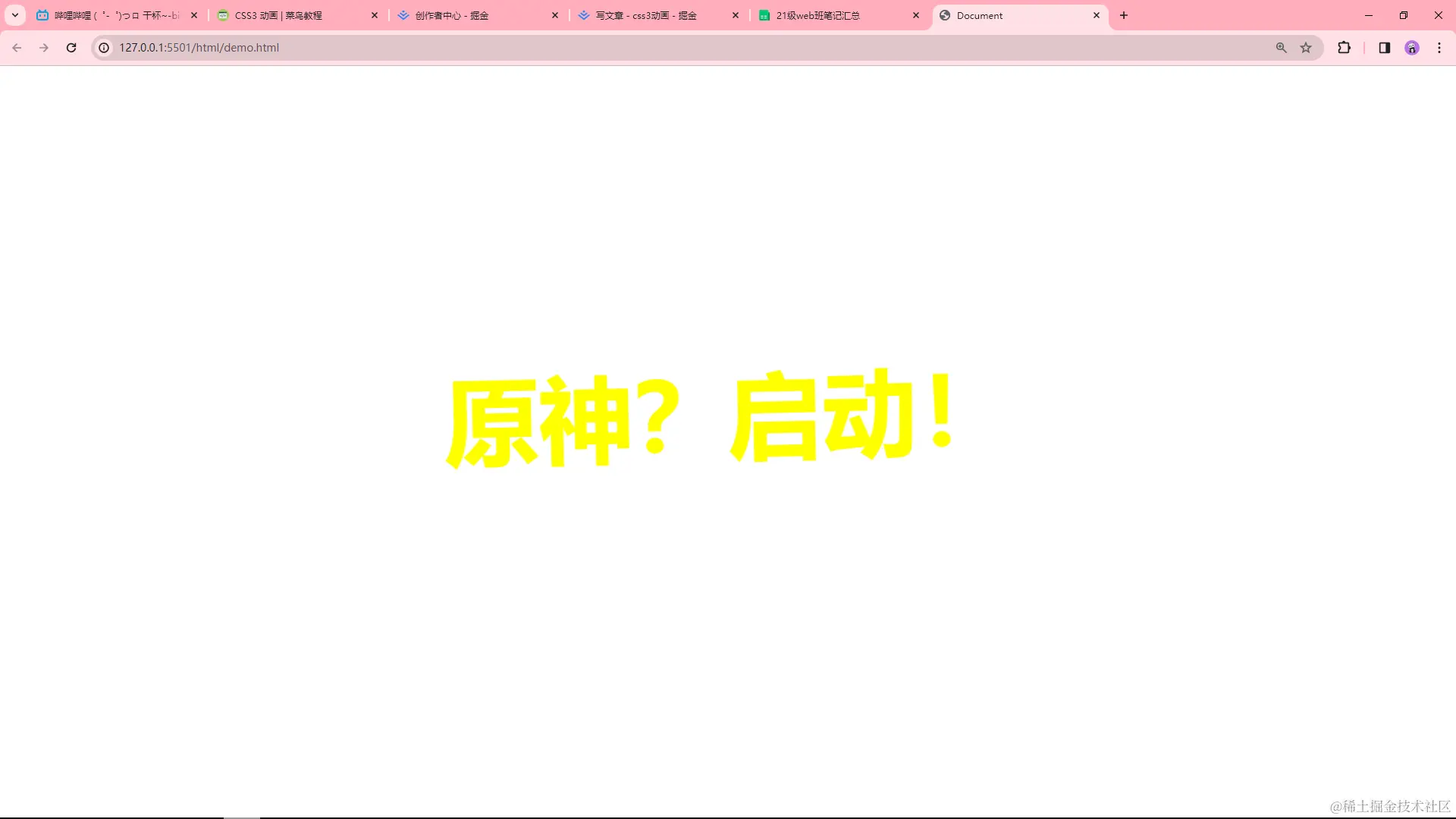
Task: Expand the browser window with maximize control
Action: click(1404, 15)
